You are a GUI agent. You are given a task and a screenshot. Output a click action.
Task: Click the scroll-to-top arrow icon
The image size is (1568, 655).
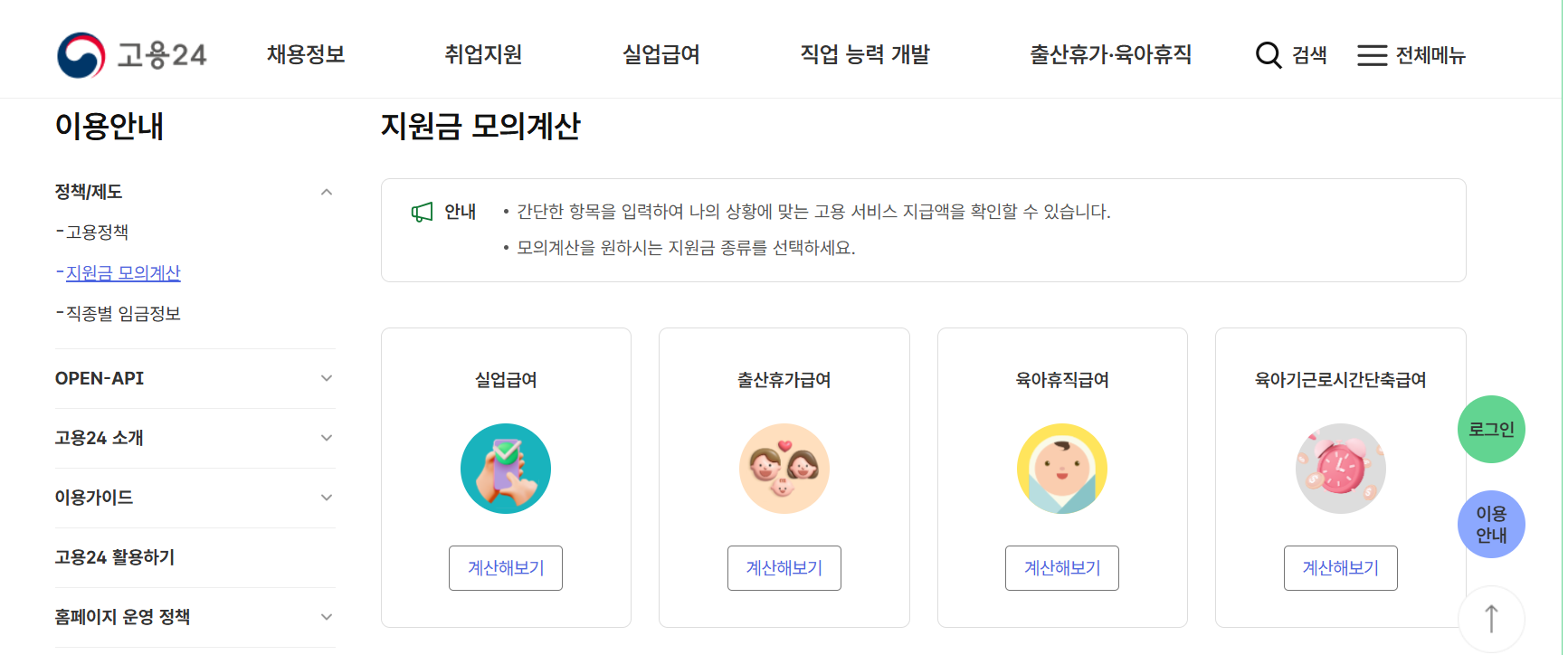point(1491,619)
